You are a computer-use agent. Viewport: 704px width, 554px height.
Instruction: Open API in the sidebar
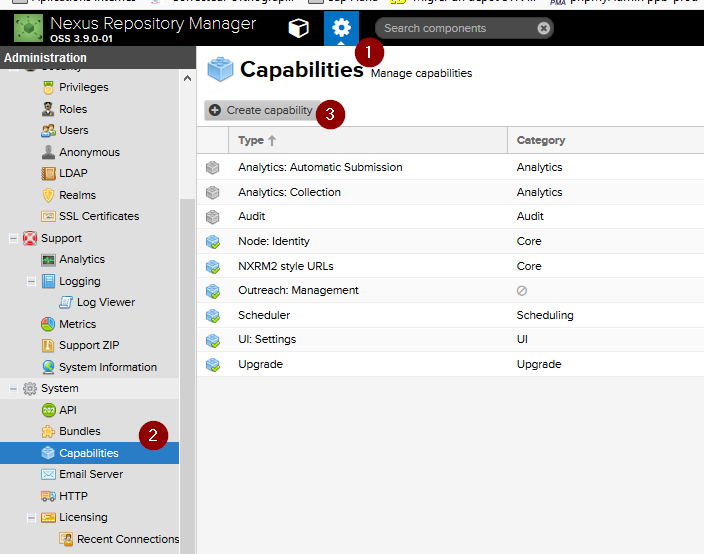click(68, 410)
